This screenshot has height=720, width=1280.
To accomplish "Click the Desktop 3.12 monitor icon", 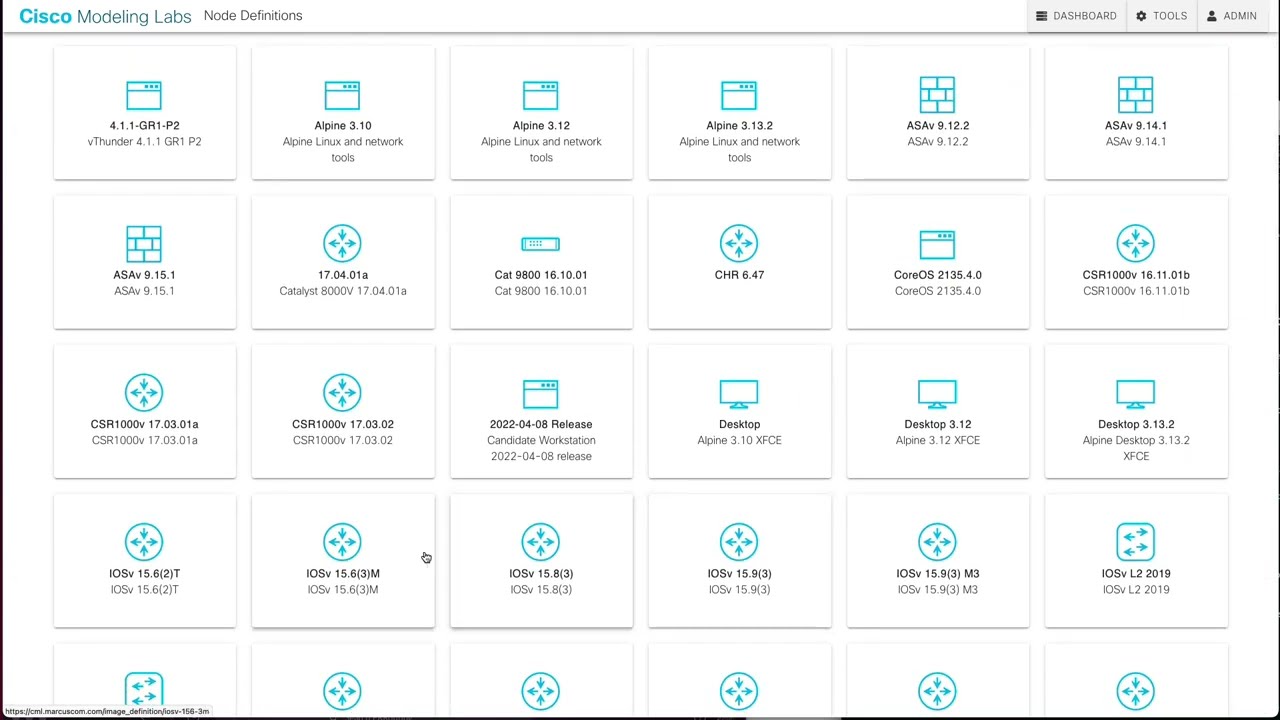I will 937,394.
